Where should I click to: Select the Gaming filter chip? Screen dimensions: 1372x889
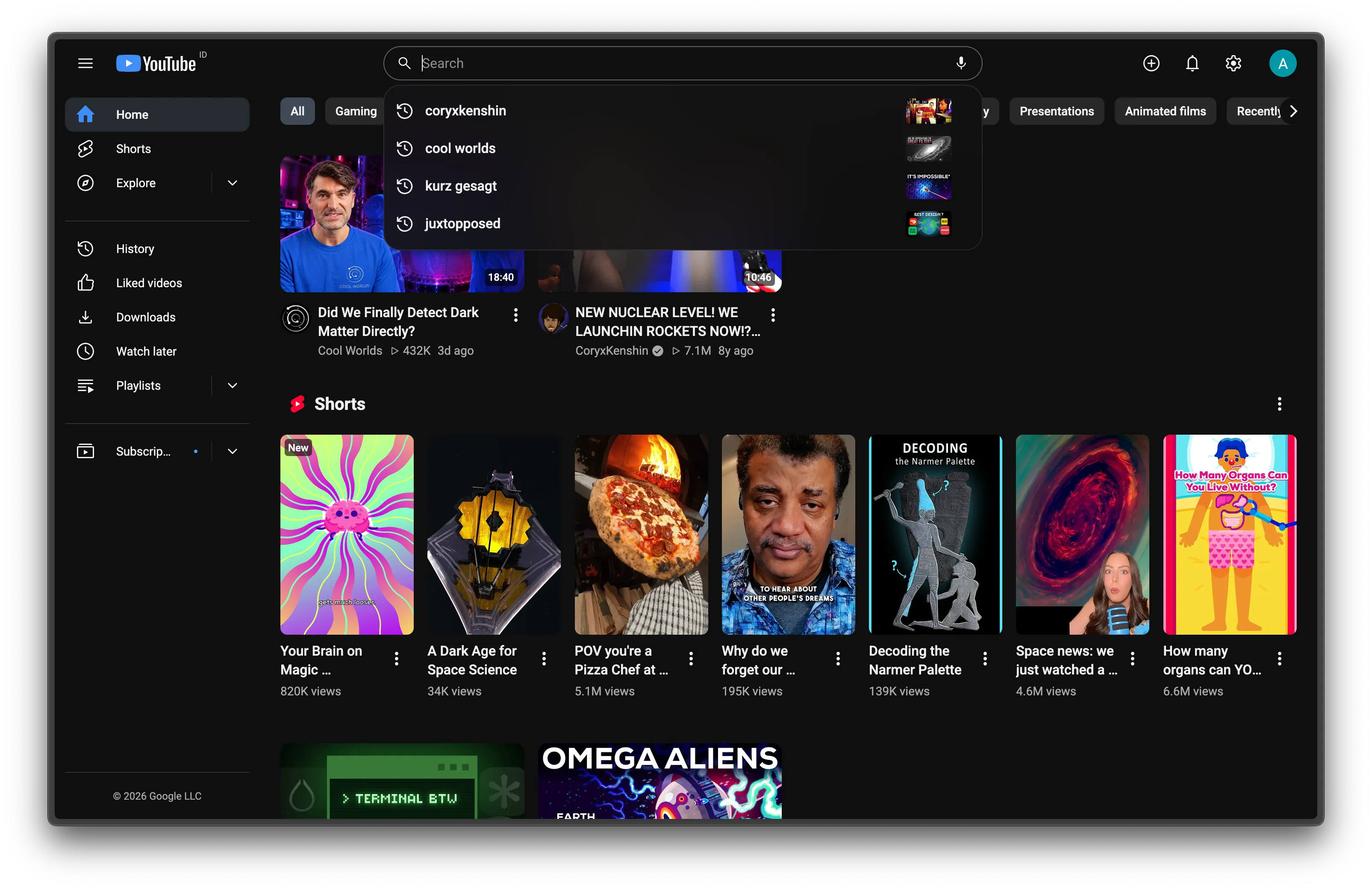(356, 111)
